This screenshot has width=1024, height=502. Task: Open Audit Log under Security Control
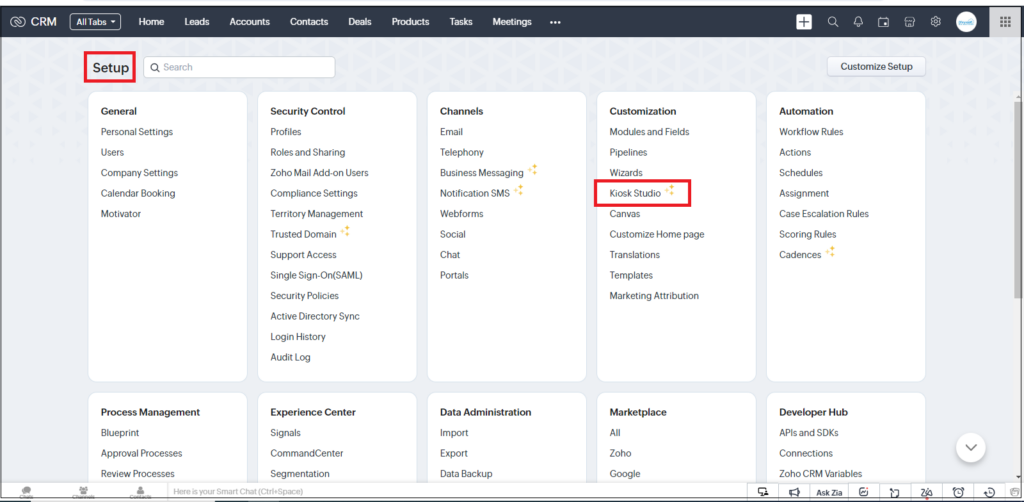(290, 357)
